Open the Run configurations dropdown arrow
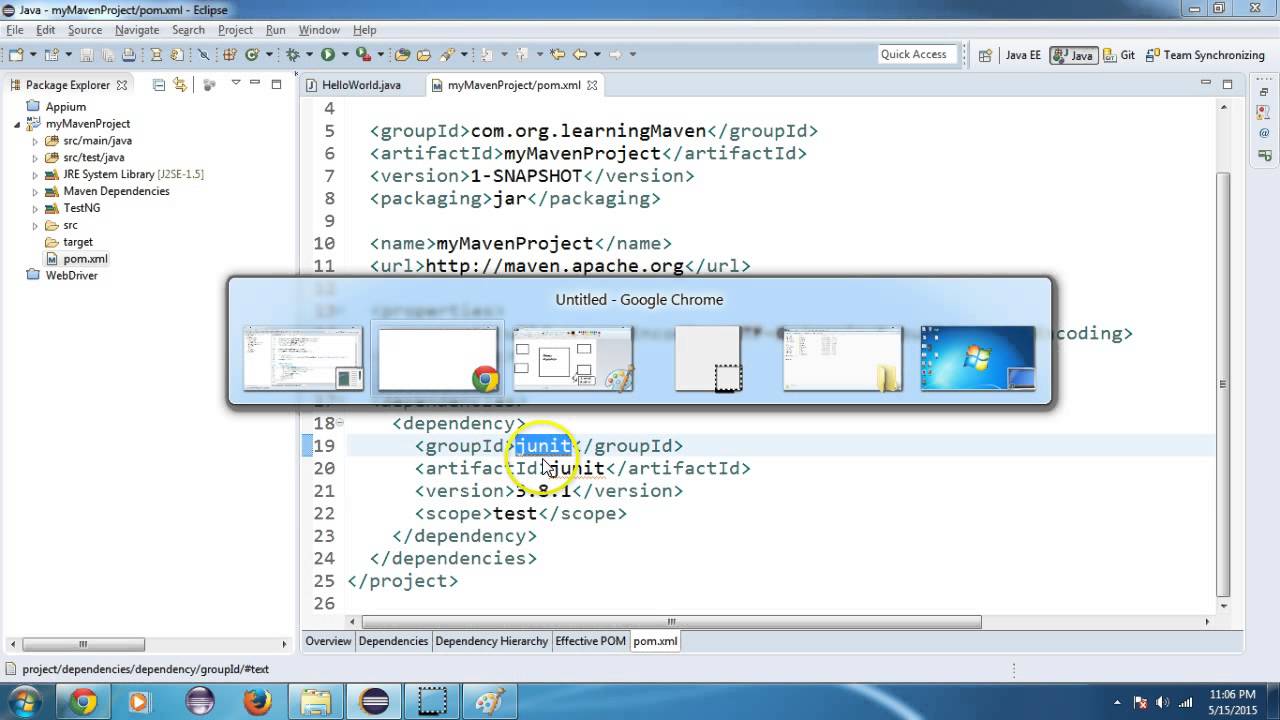1280x720 pixels. (x=345, y=54)
